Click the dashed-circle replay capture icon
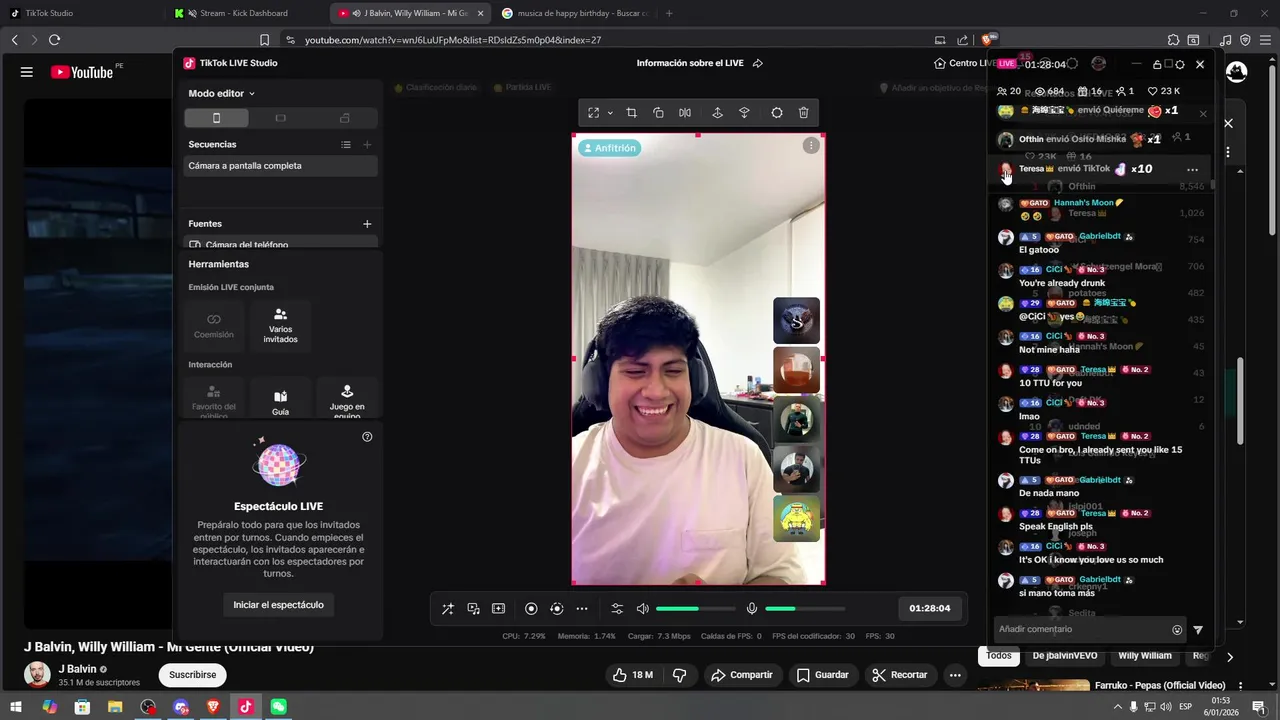 coord(557,608)
